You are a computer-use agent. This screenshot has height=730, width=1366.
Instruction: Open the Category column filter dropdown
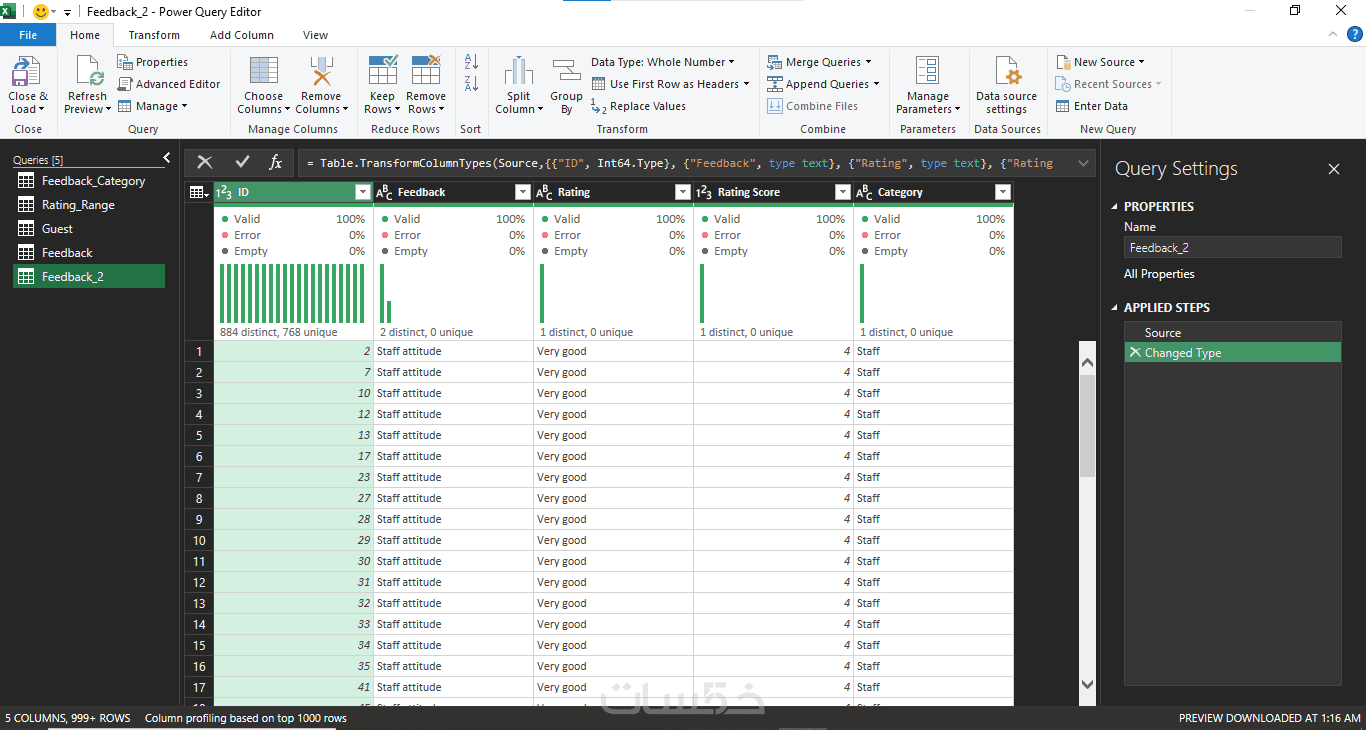1003,192
